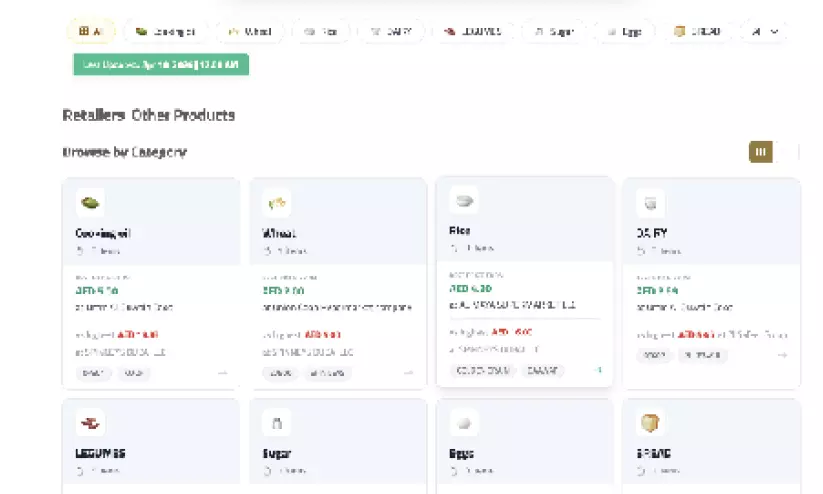This screenshot has height=494, width=823.
Task: Click the LEGUMES card icon
Action: click(x=90, y=422)
